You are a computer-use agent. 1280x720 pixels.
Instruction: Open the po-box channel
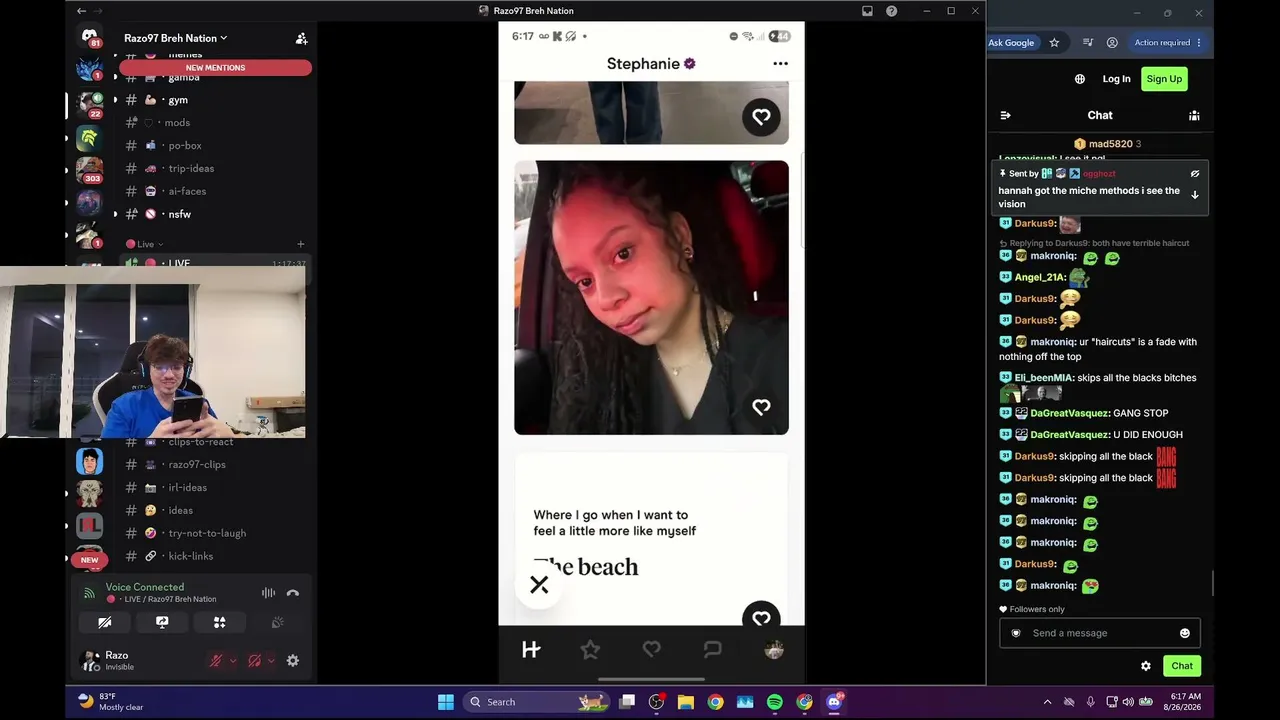[x=215, y=146]
